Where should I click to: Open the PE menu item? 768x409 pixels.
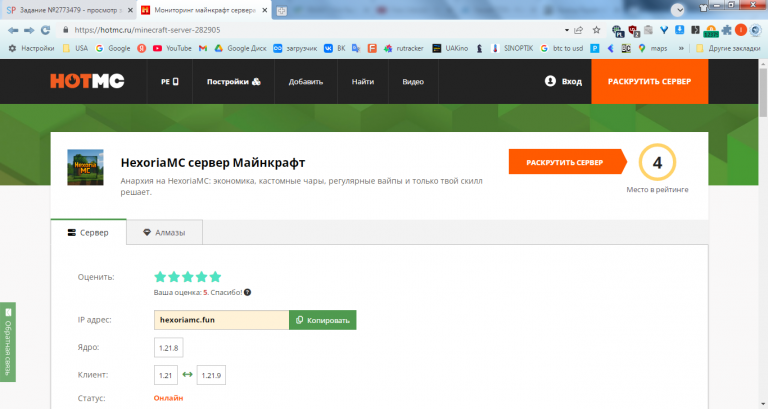tap(169, 82)
